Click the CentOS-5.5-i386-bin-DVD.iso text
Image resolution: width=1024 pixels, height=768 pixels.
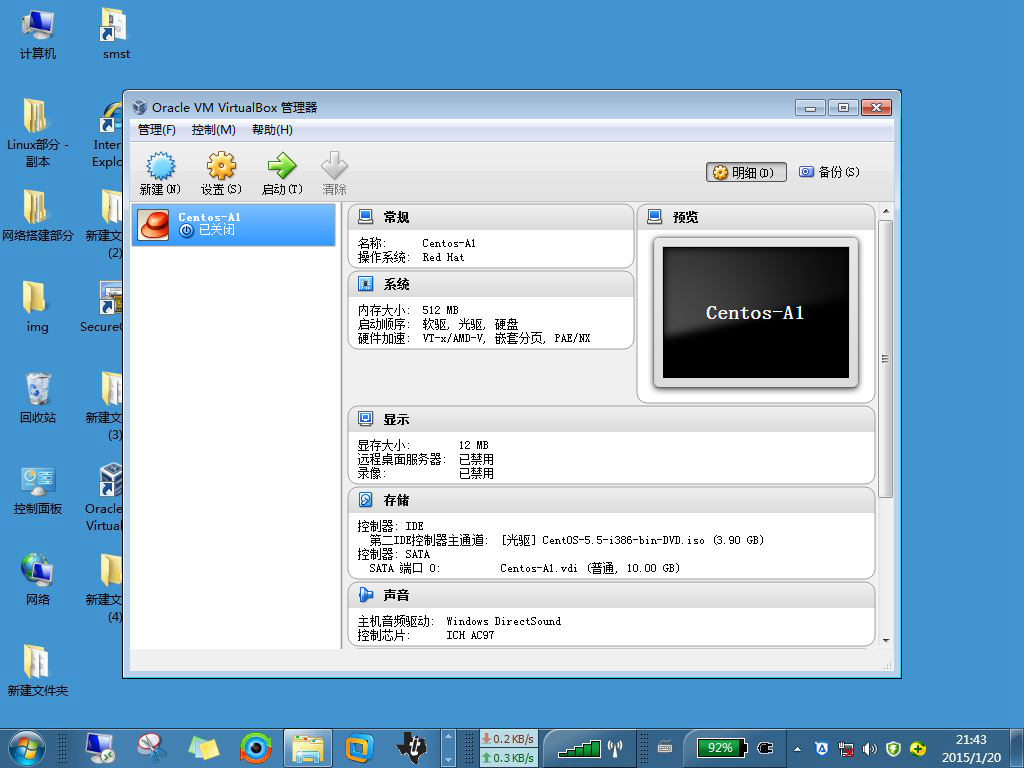[623, 540]
